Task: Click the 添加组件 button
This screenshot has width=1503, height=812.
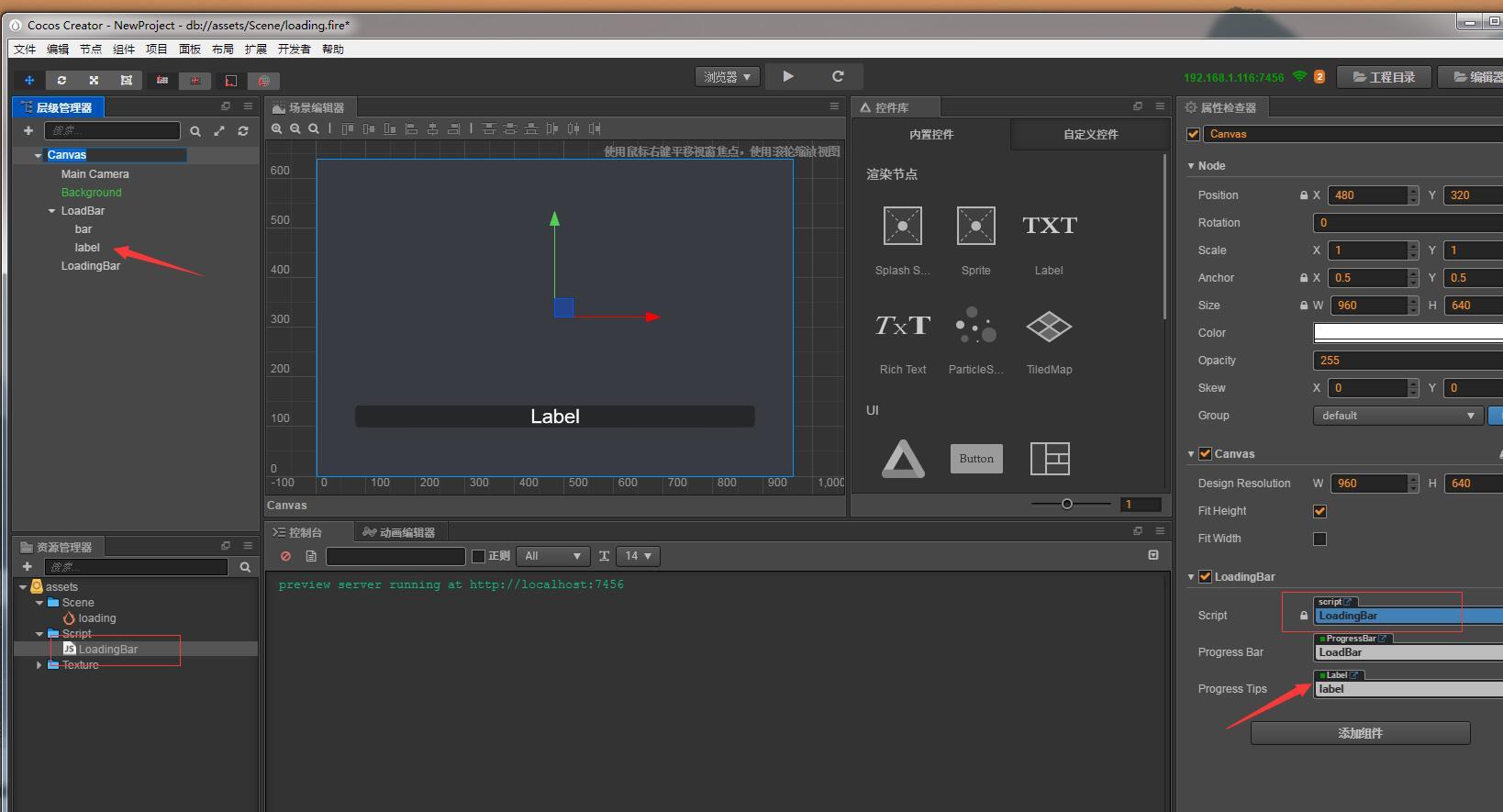Action: (x=1360, y=733)
